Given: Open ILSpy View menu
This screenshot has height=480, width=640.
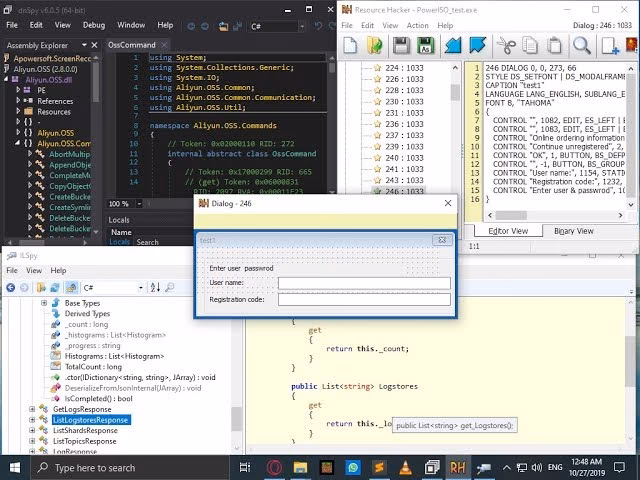Looking at the screenshot, I should point(34,270).
